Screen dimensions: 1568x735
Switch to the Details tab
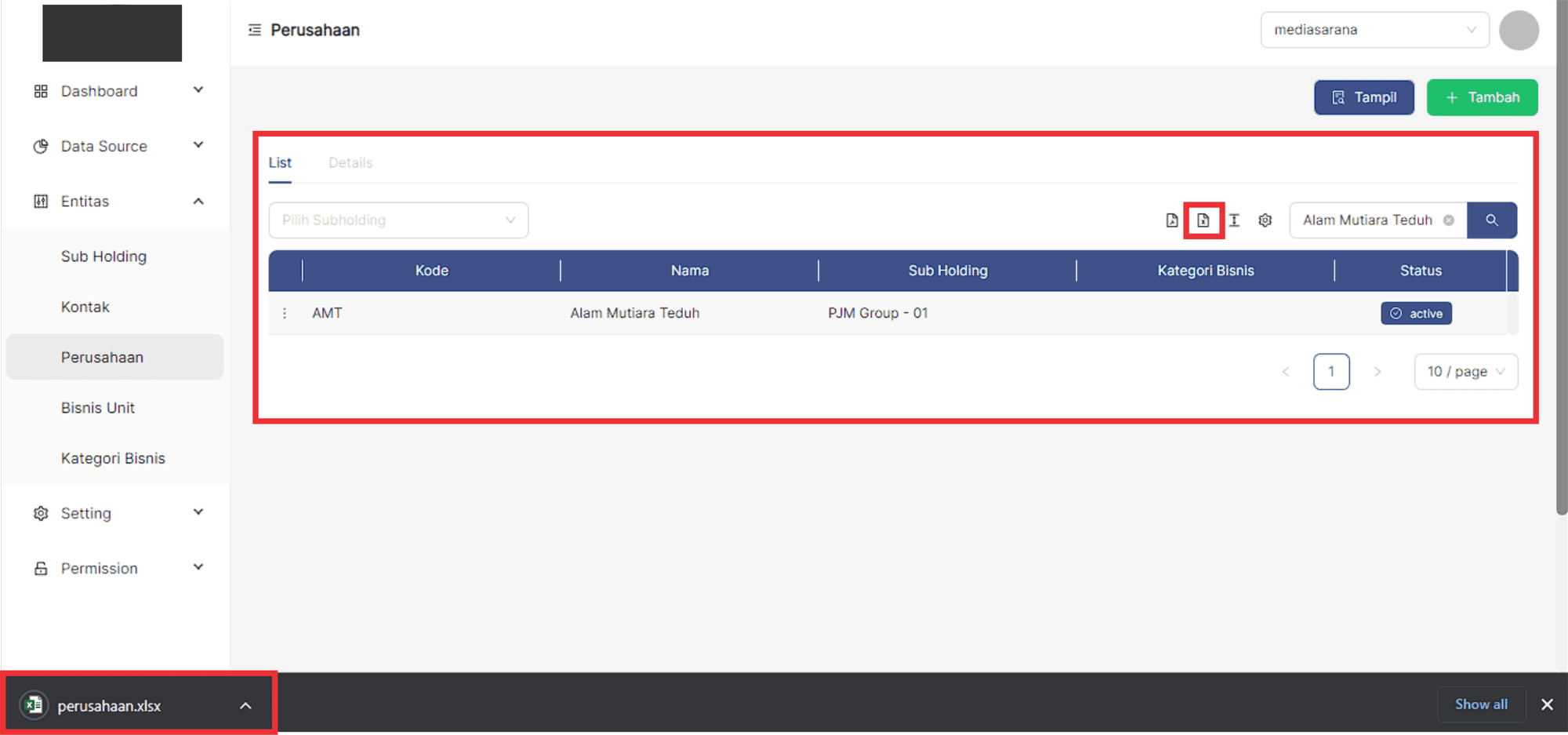point(350,163)
